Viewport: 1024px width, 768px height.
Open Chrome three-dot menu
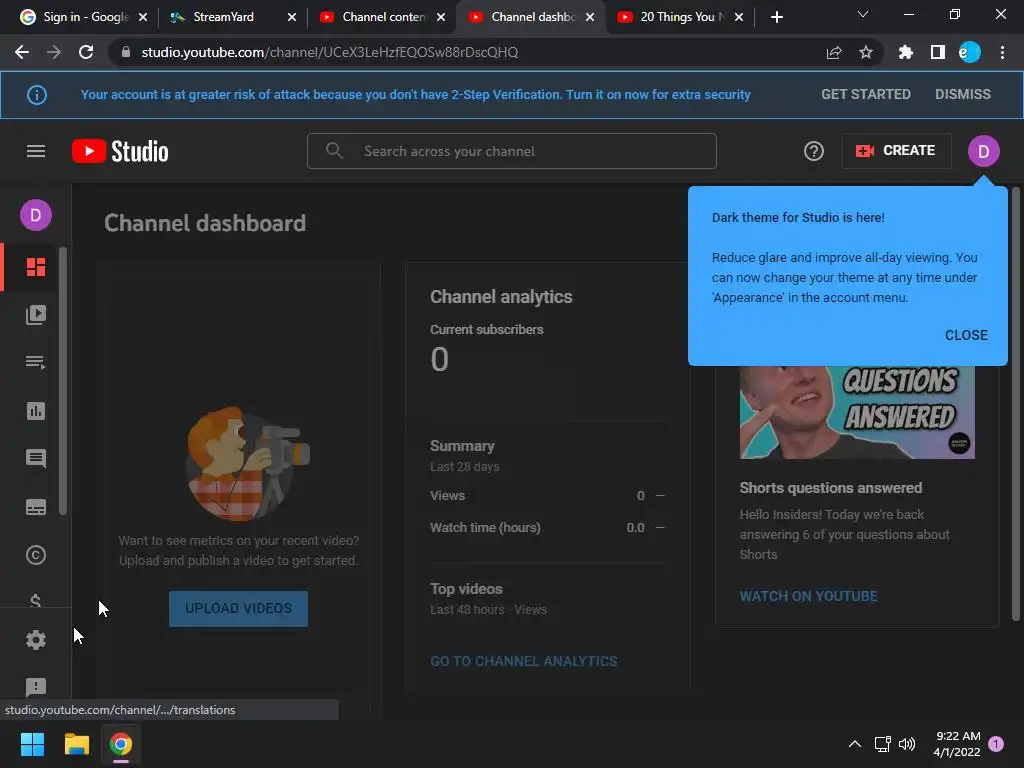[1002, 52]
